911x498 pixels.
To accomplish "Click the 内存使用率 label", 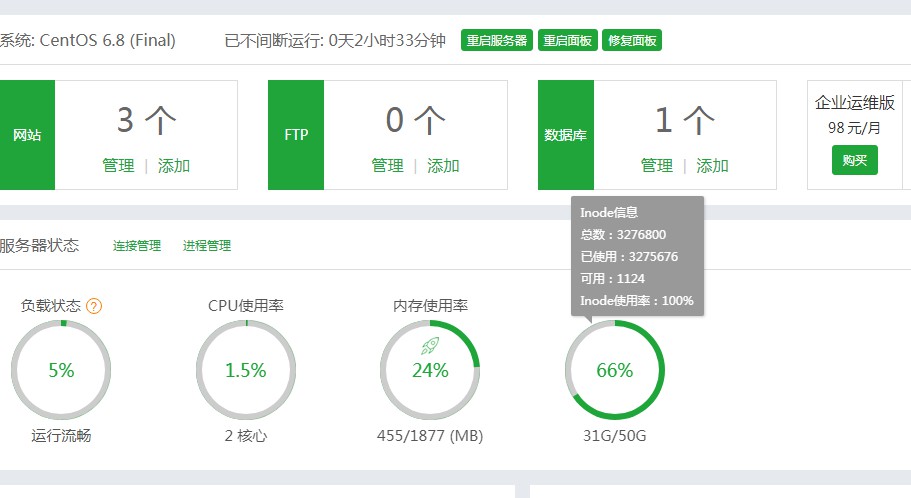I will pos(430,306).
